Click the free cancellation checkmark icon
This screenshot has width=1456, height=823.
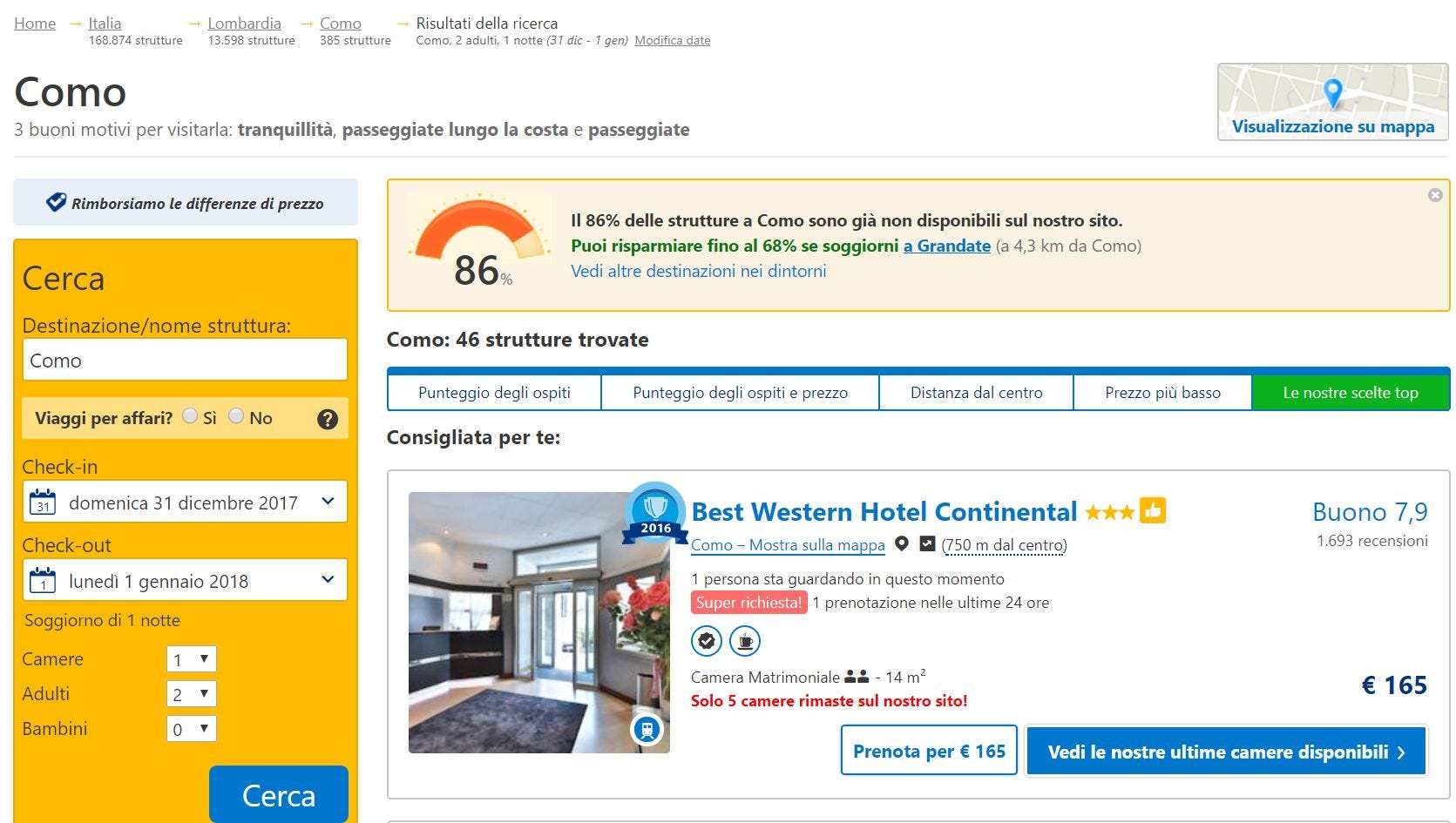point(707,642)
